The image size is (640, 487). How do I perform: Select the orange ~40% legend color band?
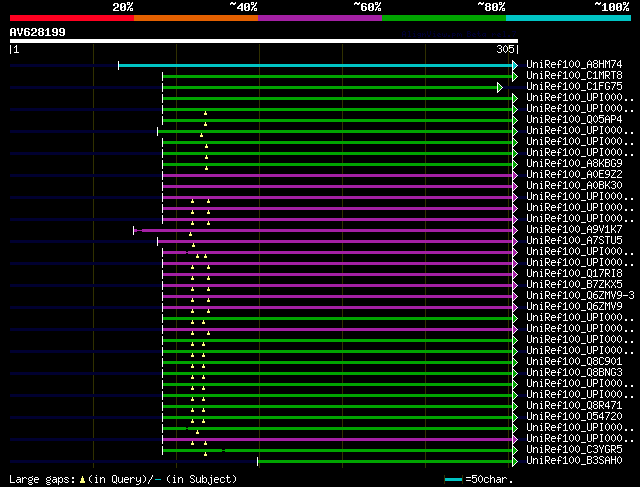coord(195,17)
